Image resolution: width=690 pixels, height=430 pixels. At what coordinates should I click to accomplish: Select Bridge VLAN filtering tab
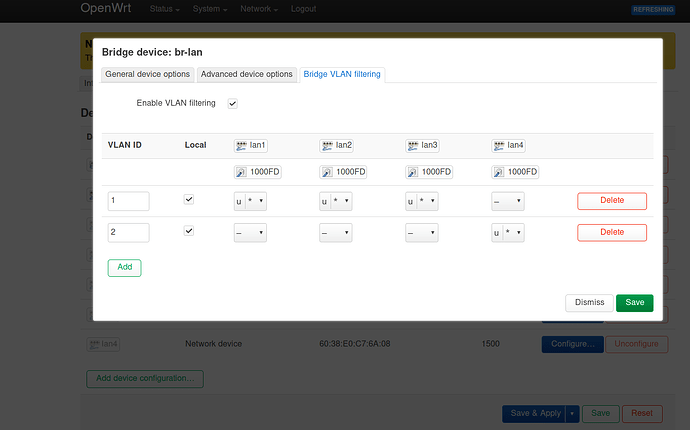click(342, 74)
